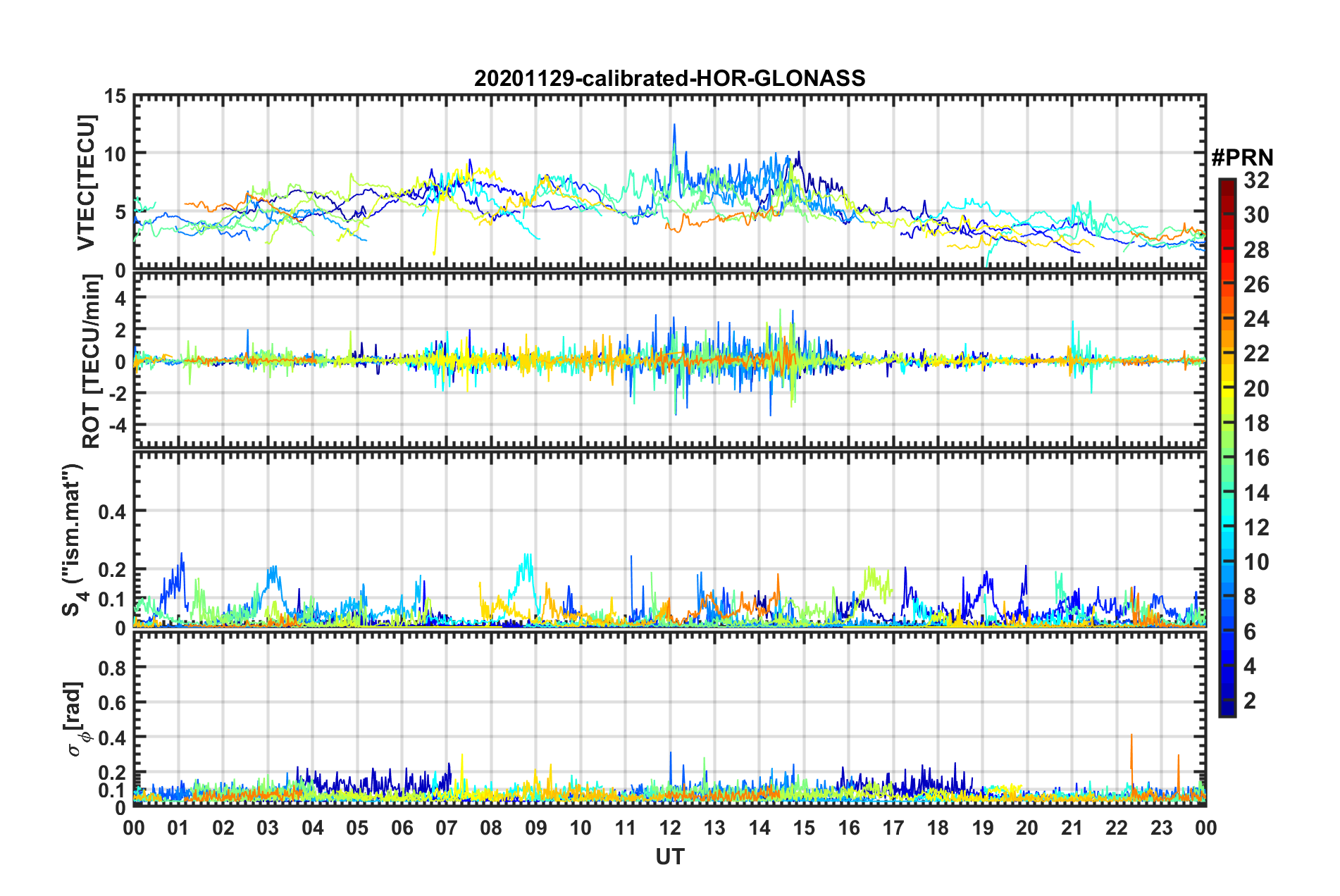Click the S4 ("ism.mat") y-axis label
This screenshot has width=1340, height=896.
75,540
